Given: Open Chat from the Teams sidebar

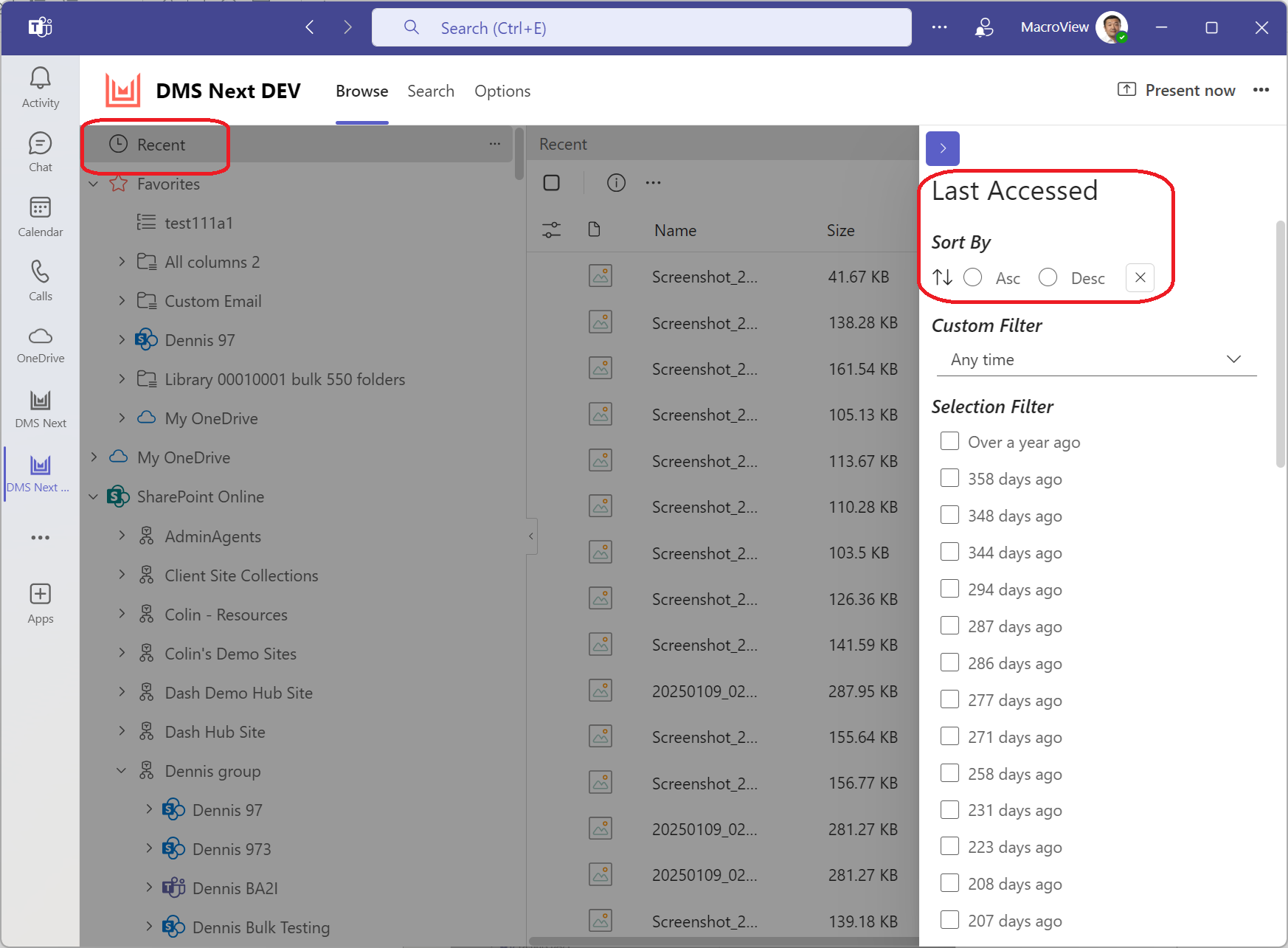Looking at the screenshot, I should 41,152.
